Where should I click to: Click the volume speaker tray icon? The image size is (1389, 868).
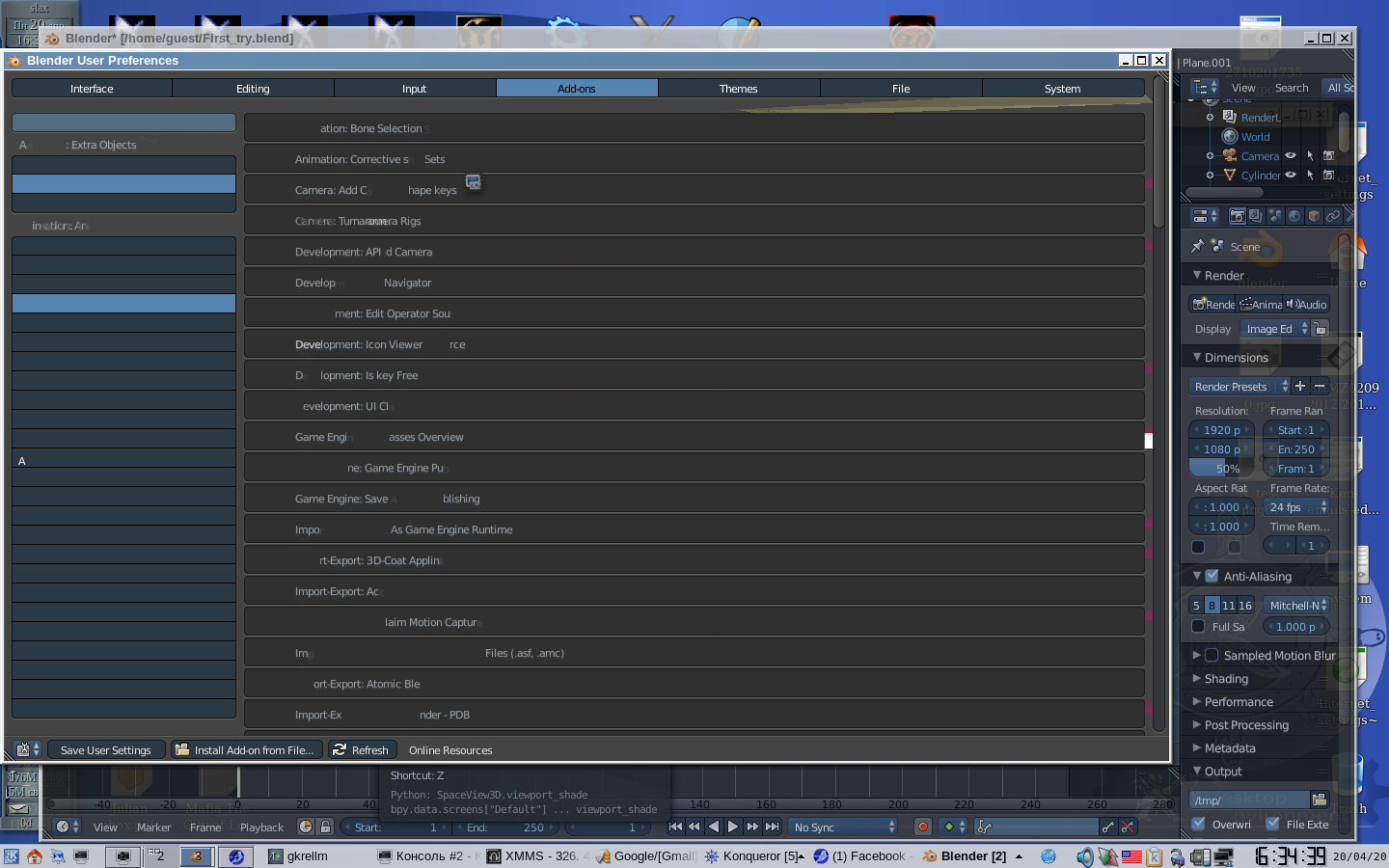coord(1085,856)
